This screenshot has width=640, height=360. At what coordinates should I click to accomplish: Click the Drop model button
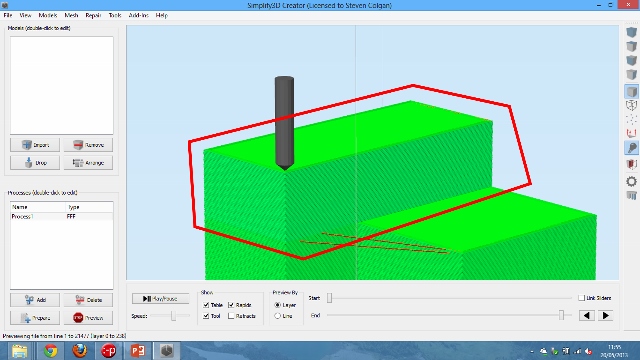[35, 163]
